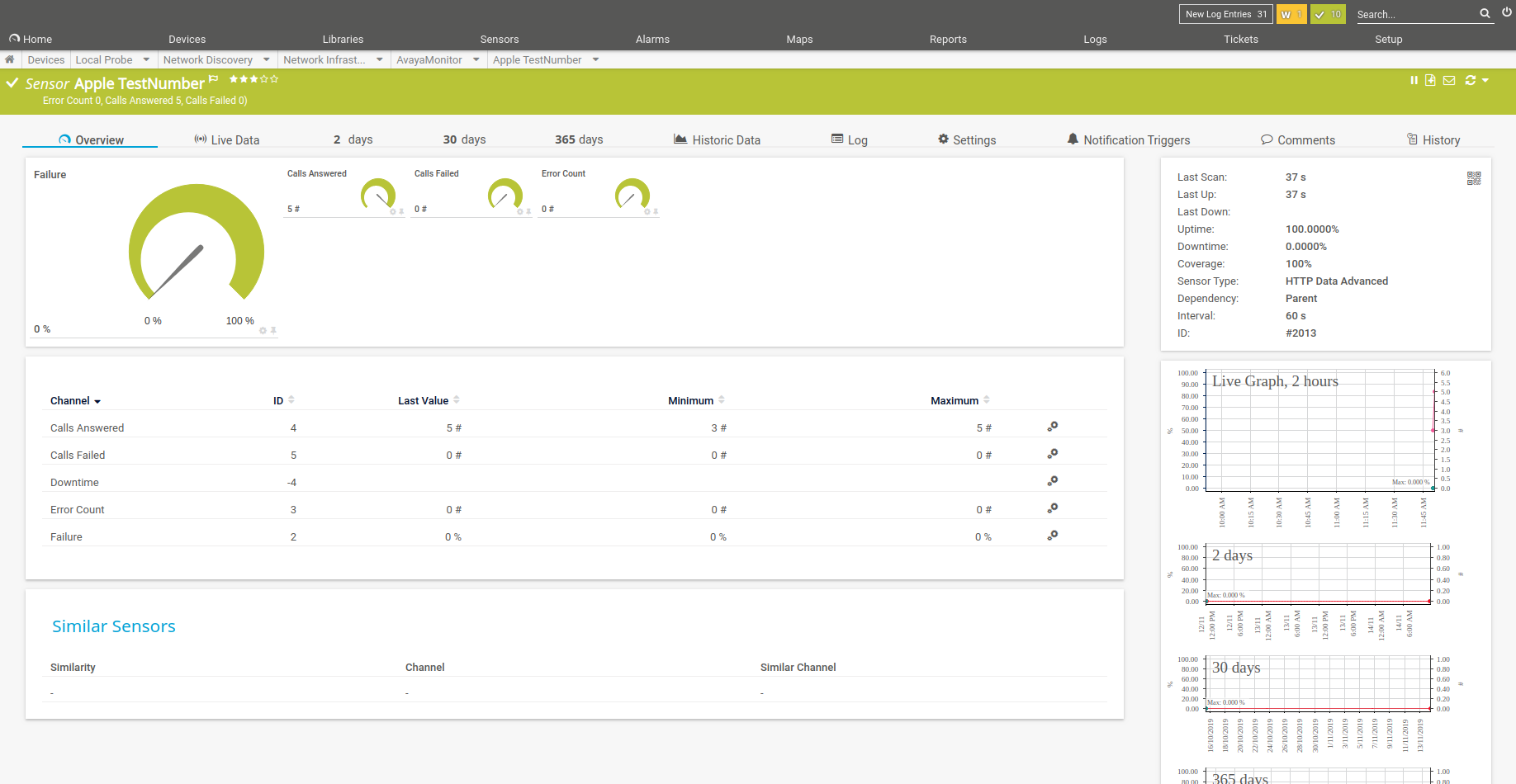The image size is (1516, 784).
Task: Expand the AvayaMonitor breadcrumb dropdown
Action: tap(476, 59)
